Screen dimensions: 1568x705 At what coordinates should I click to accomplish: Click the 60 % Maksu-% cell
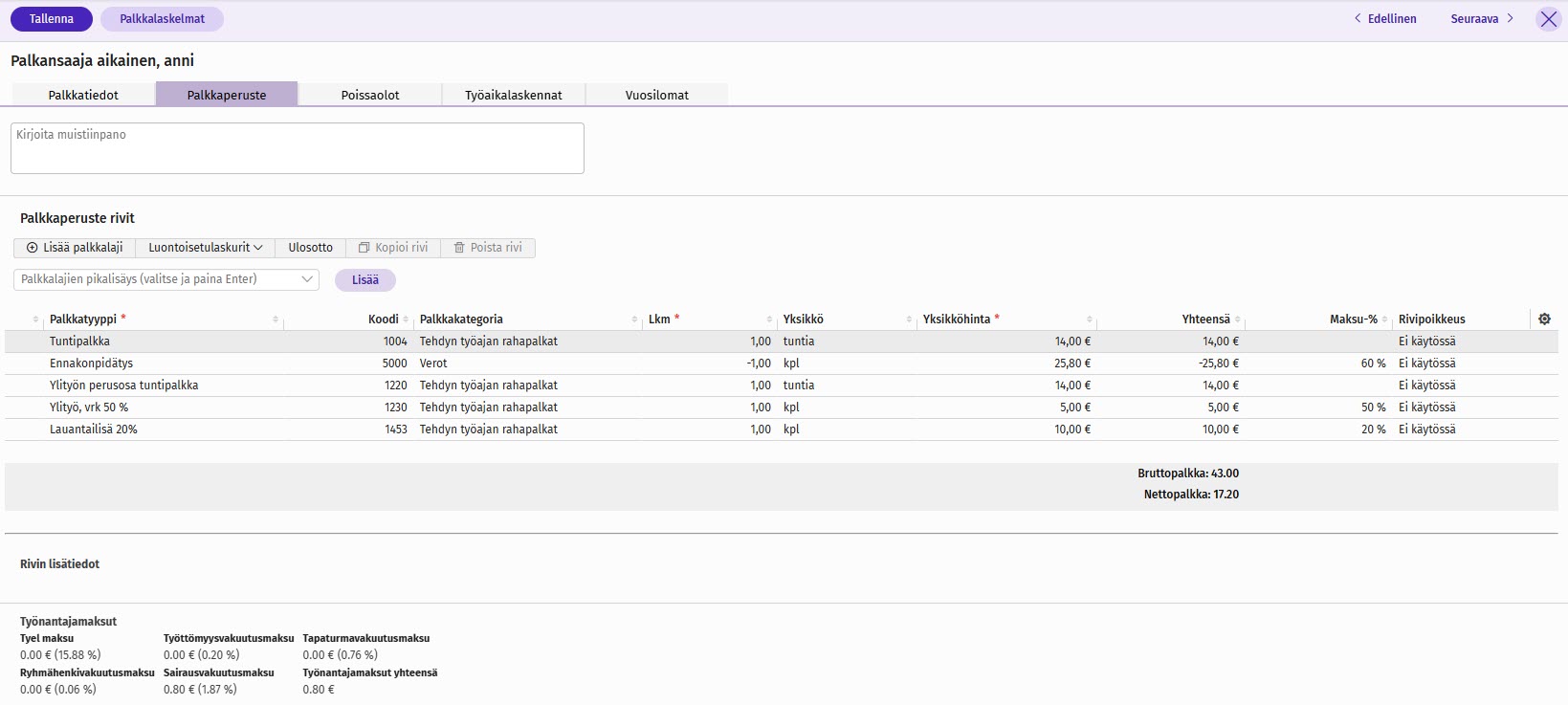[x=1373, y=364]
